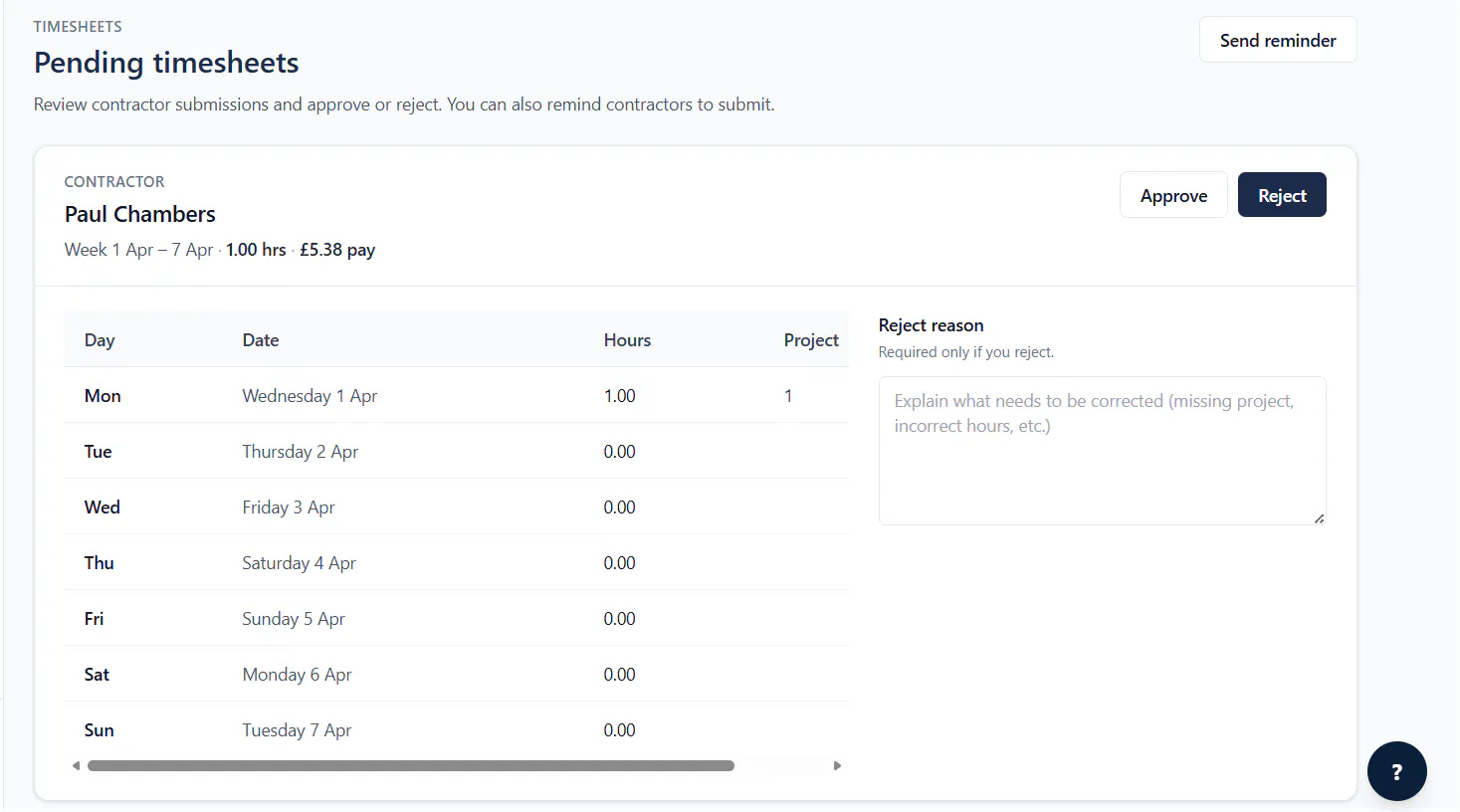Viewport: 1460px width, 812px height.
Task: Approve Paul Chambers' timesheet
Action: click(x=1173, y=195)
